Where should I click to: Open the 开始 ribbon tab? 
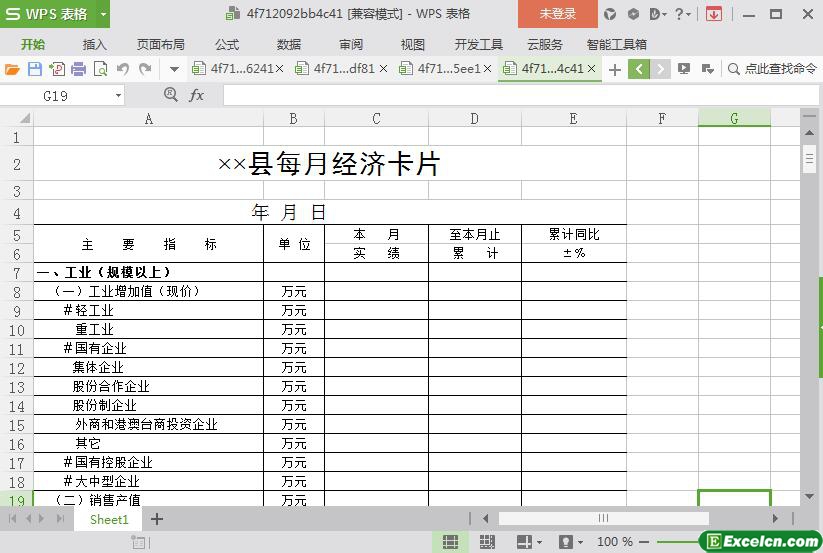(33, 45)
